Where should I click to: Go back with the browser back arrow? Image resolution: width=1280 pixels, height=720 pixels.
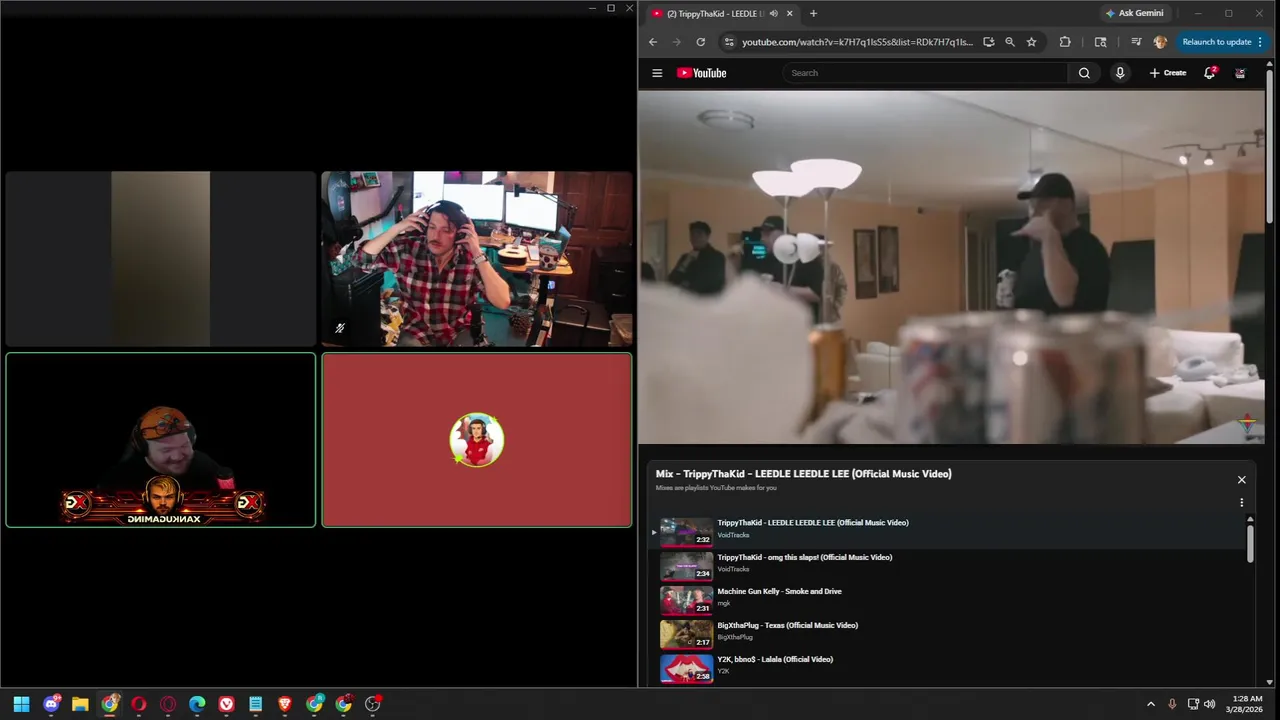point(653,42)
